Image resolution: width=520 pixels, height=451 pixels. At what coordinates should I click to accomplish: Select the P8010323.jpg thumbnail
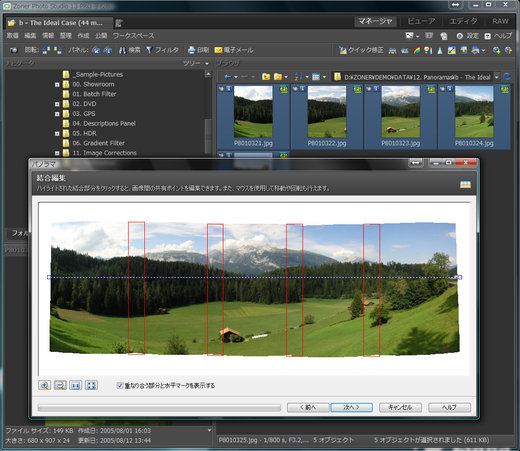pos(400,116)
